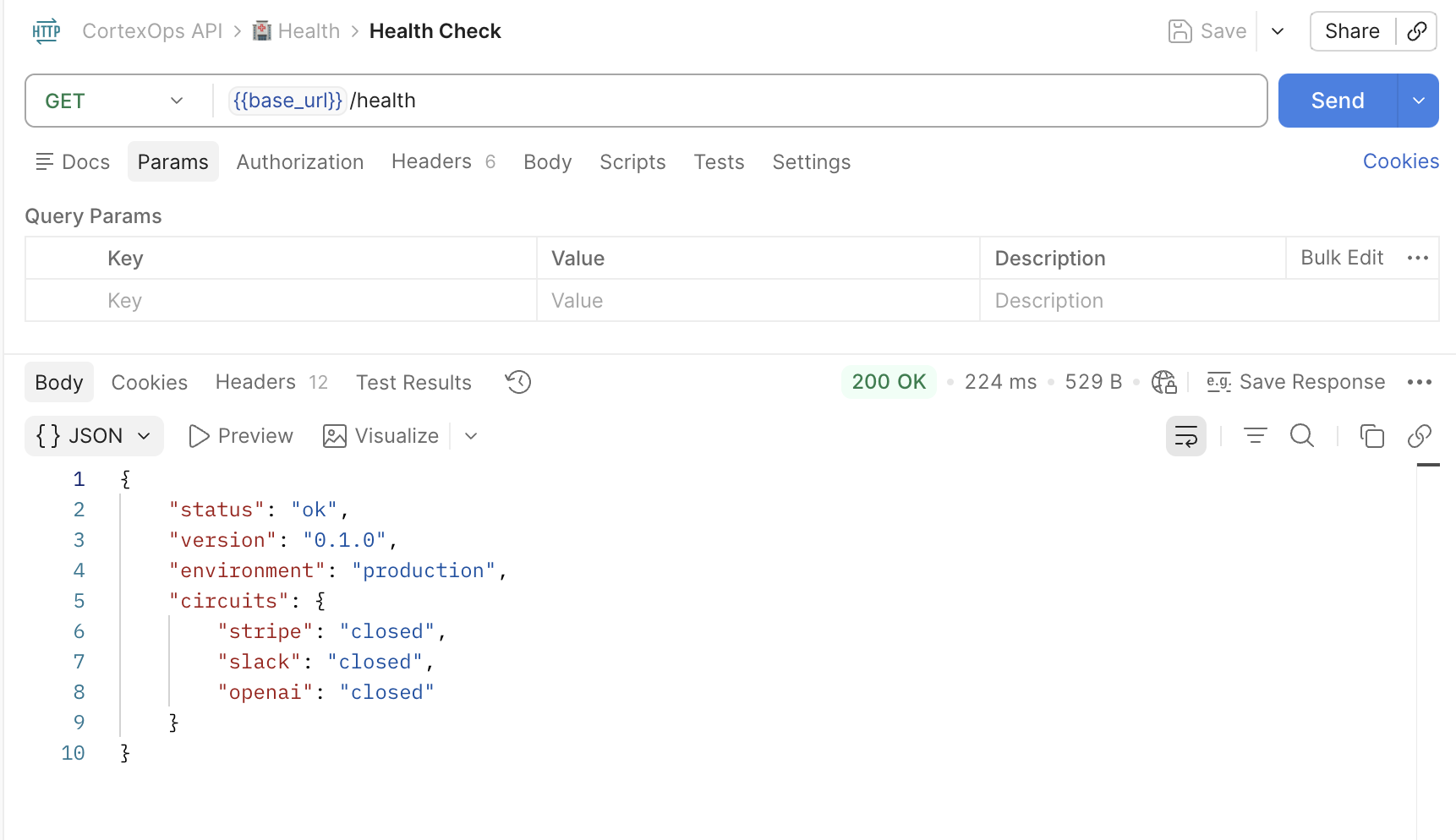
Task: Open response history clock icon
Action: click(517, 382)
